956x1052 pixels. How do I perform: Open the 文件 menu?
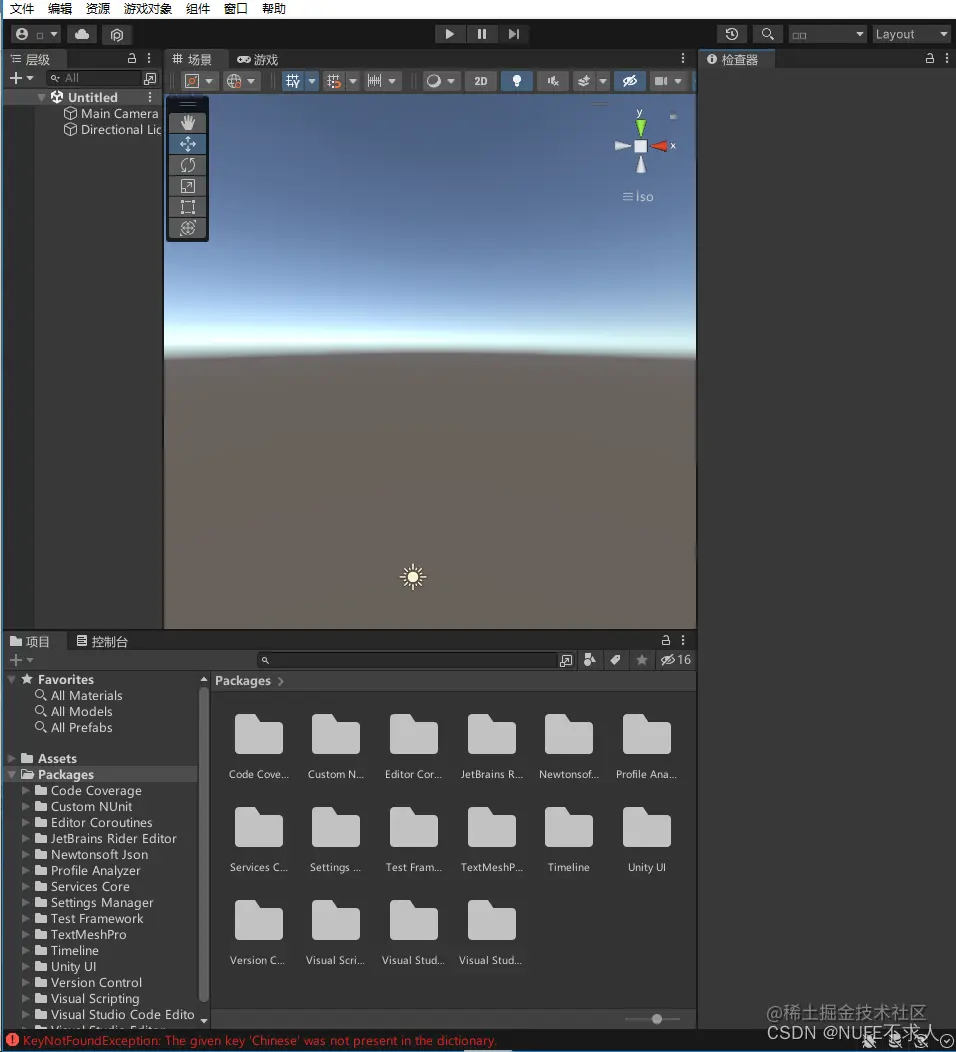coord(21,9)
